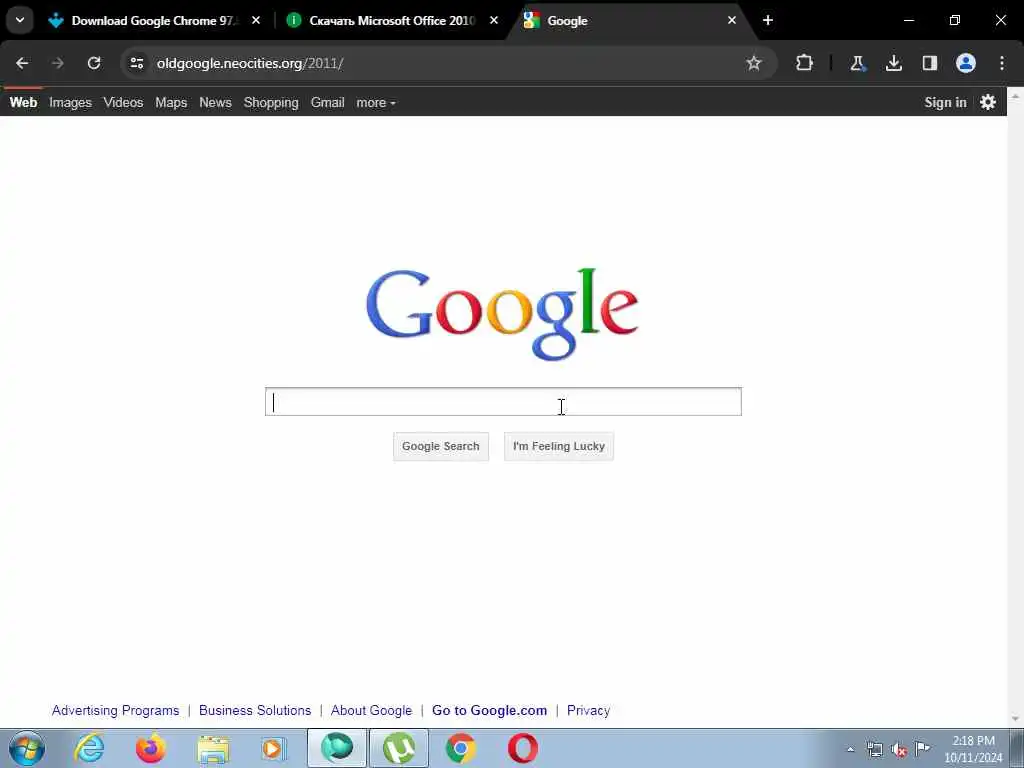The height and width of the screenshot is (768, 1024).
Task: Open Videos in Google navigation bar
Action: pyautogui.click(x=123, y=103)
